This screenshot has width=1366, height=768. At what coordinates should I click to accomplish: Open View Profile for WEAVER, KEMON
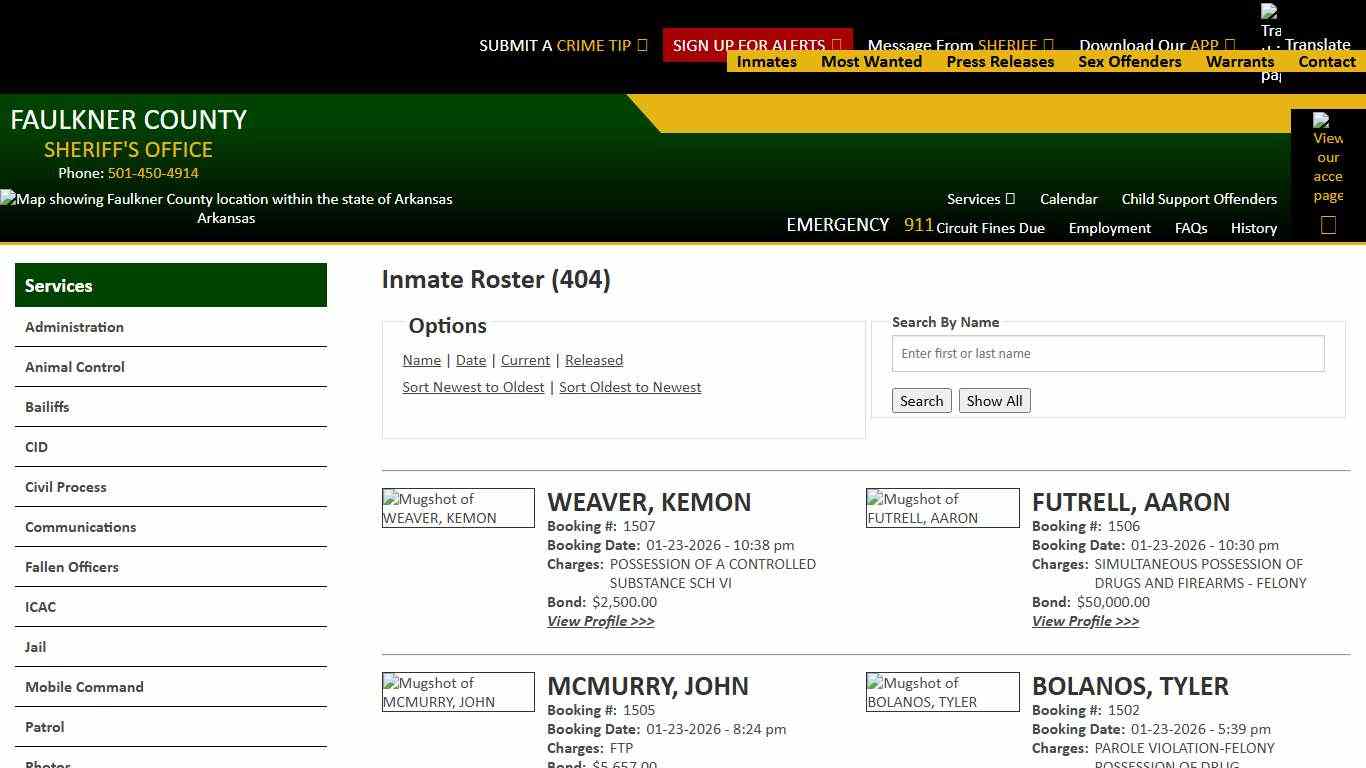pyautogui.click(x=600, y=621)
